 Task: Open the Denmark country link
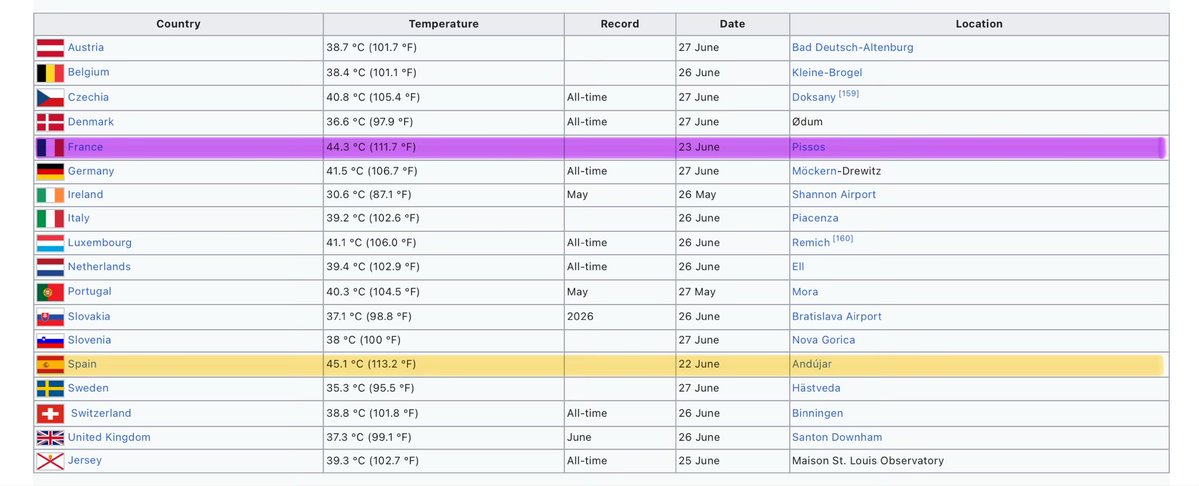[x=91, y=122]
